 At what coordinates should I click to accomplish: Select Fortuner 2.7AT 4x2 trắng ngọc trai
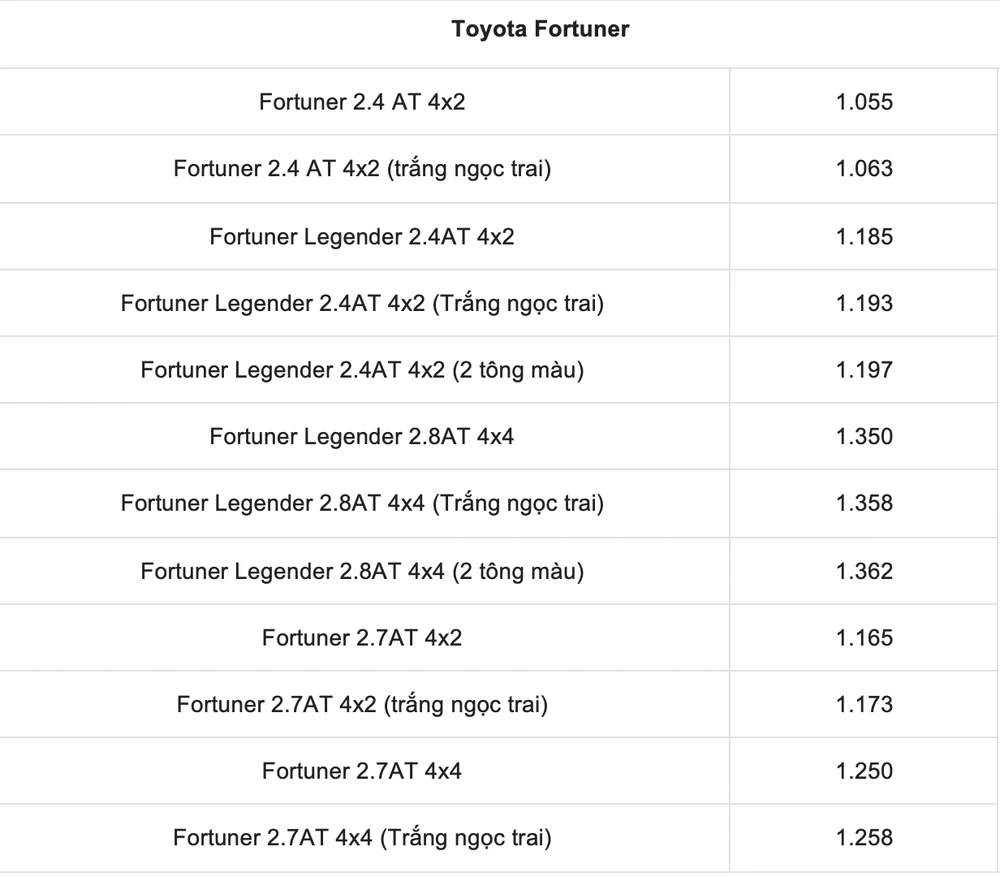(362, 705)
